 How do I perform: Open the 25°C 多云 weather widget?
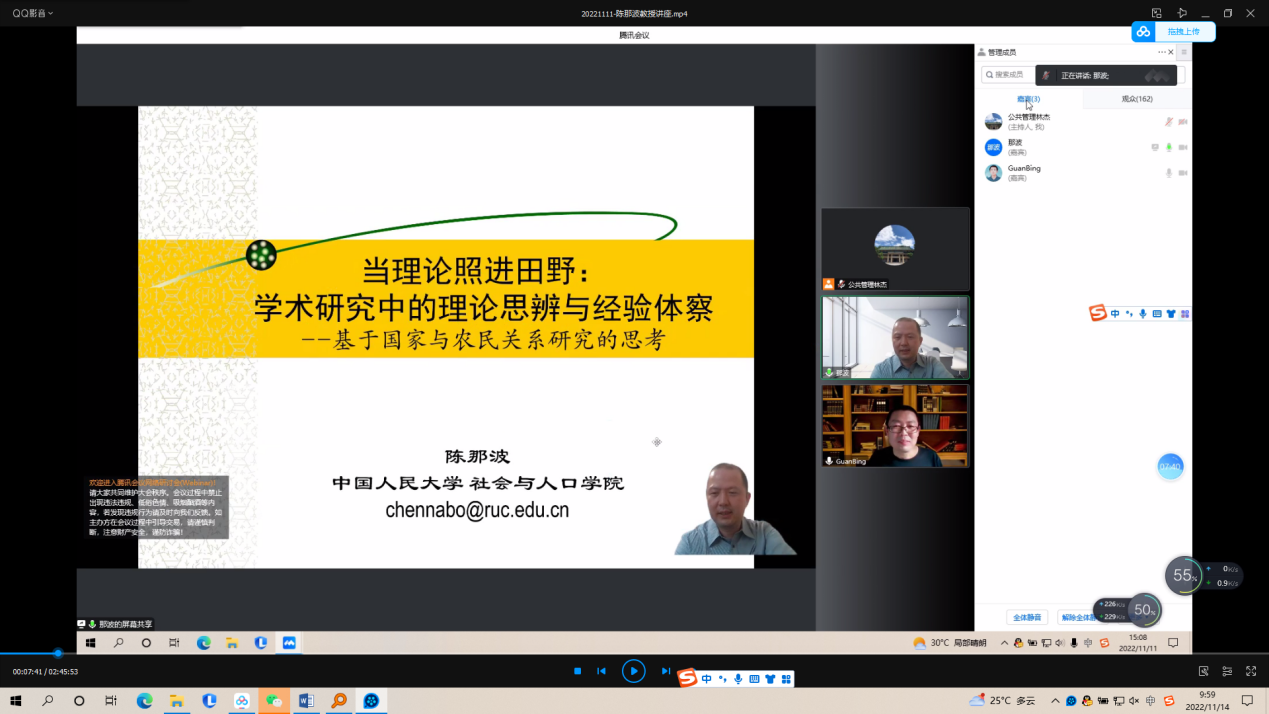pos(1002,701)
